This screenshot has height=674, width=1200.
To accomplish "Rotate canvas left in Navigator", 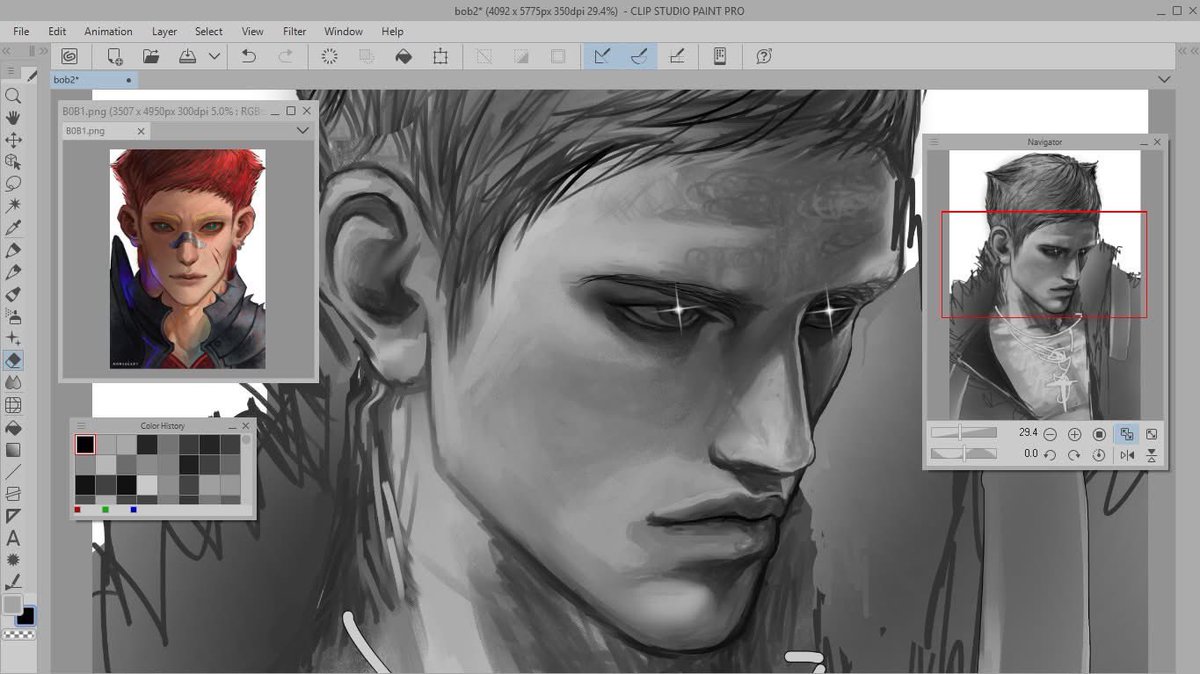I will (1050, 455).
